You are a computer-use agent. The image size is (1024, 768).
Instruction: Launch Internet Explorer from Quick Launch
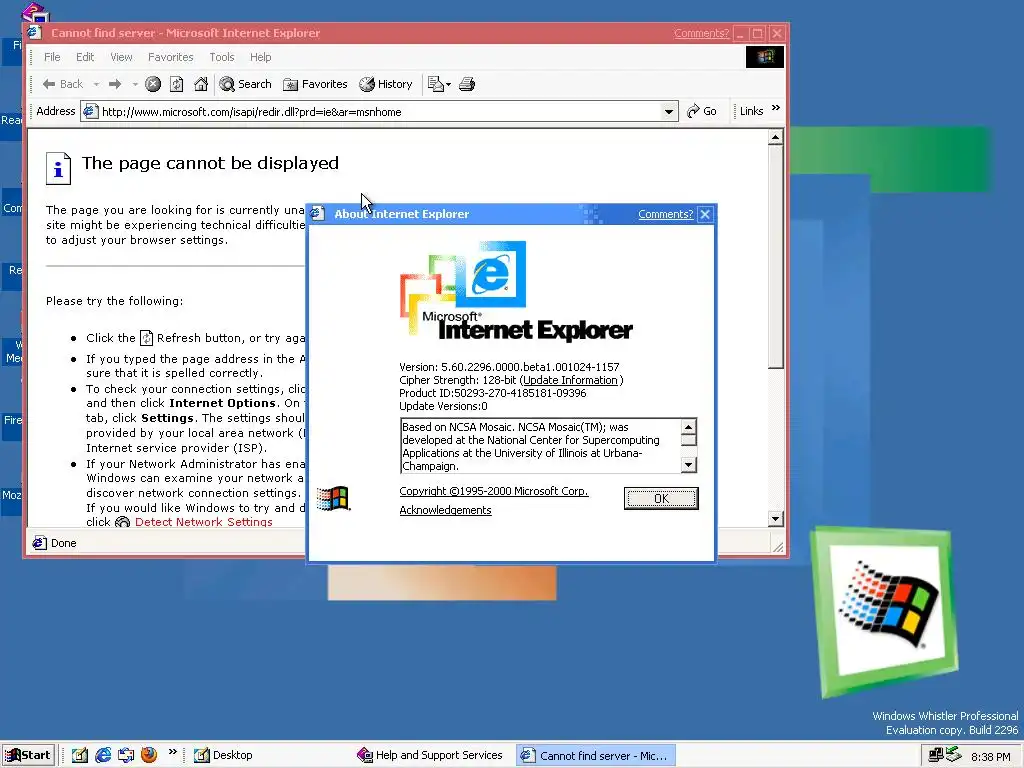point(103,756)
